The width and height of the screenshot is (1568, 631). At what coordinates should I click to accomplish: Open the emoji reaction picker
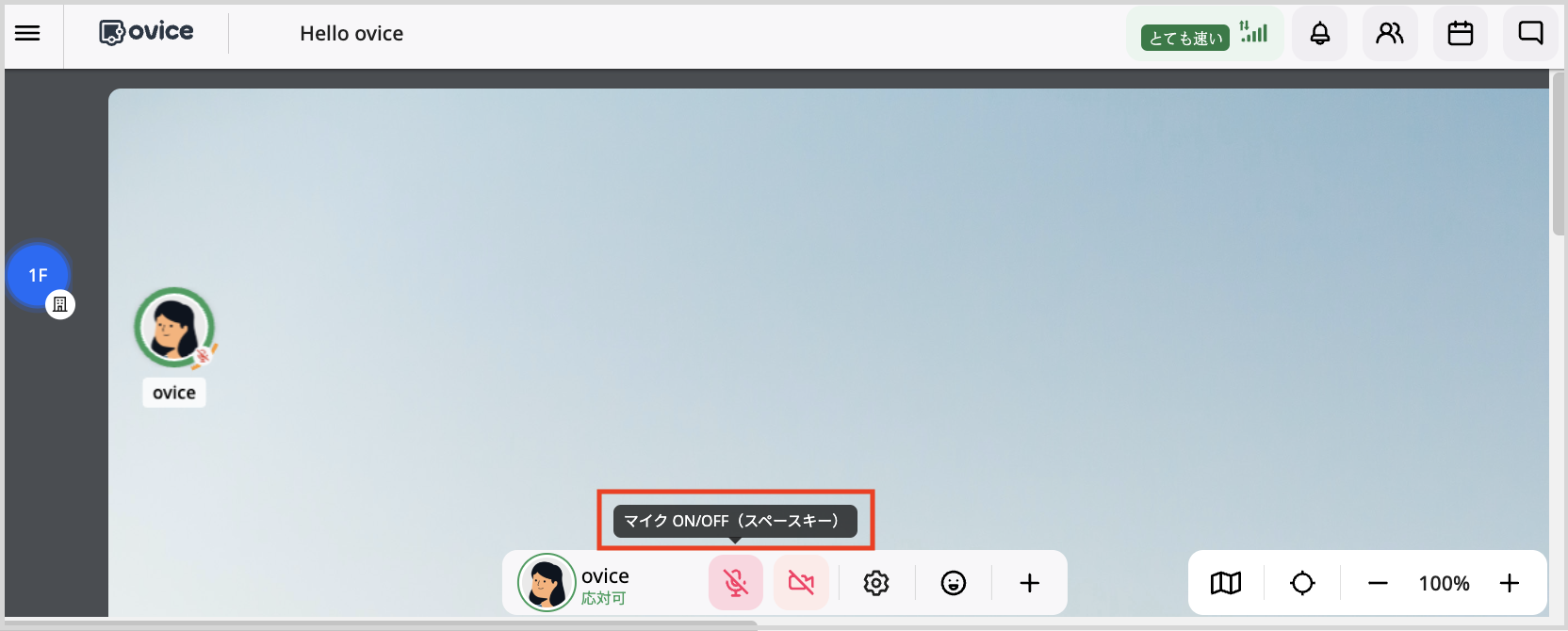tap(954, 583)
